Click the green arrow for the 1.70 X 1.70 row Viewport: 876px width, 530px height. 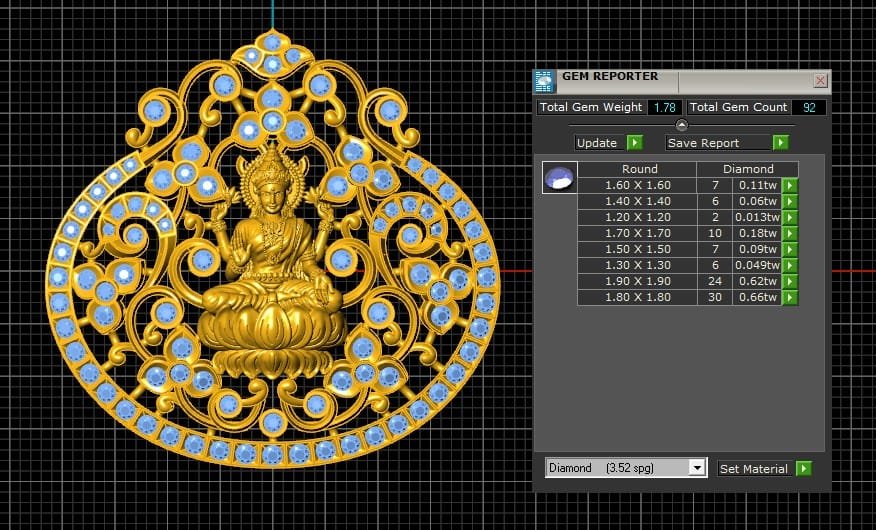pyautogui.click(x=790, y=233)
